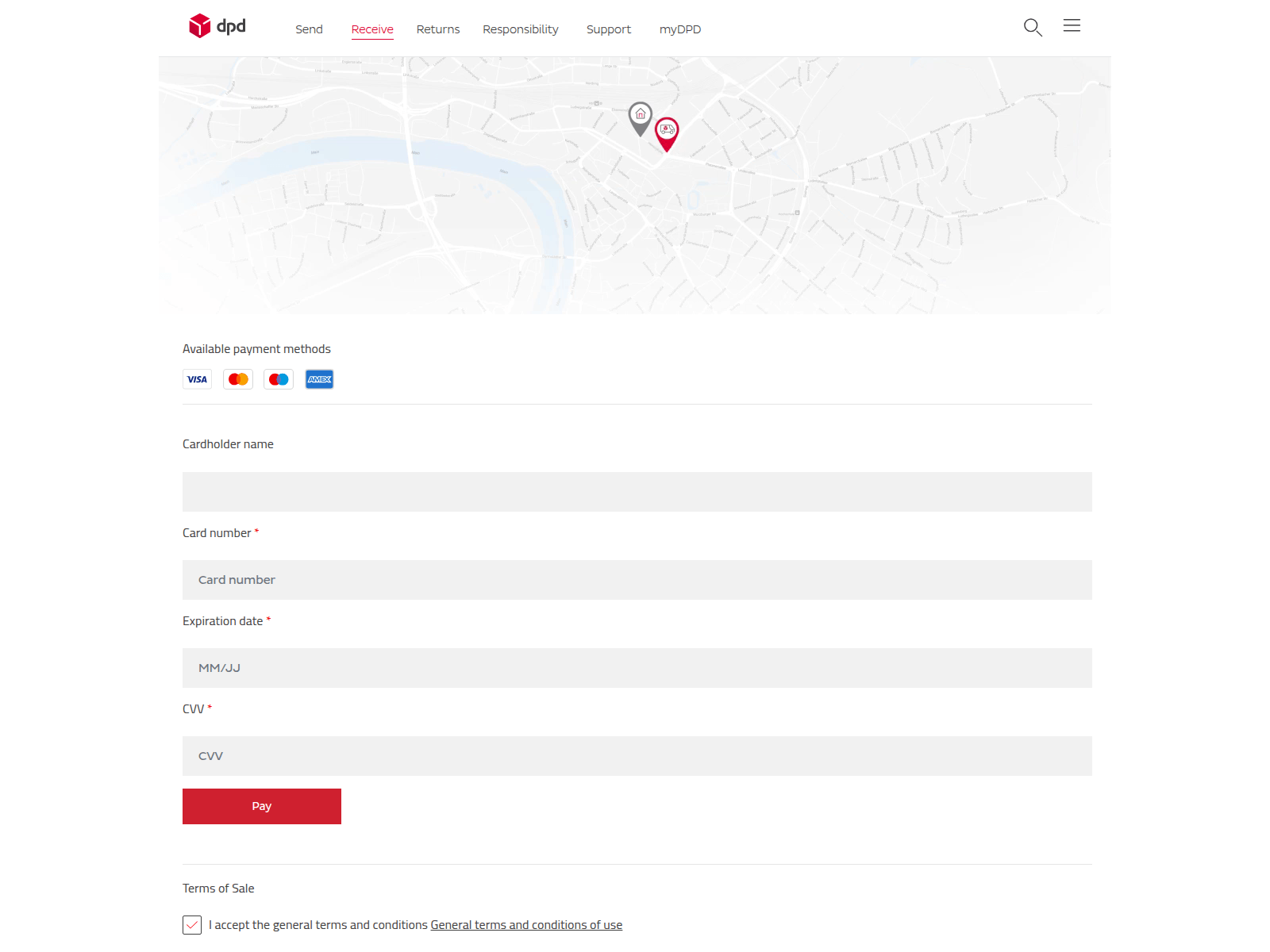Click the DPD logo
The width and height of the screenshot is (1270, 952).
tap(217, 26)
